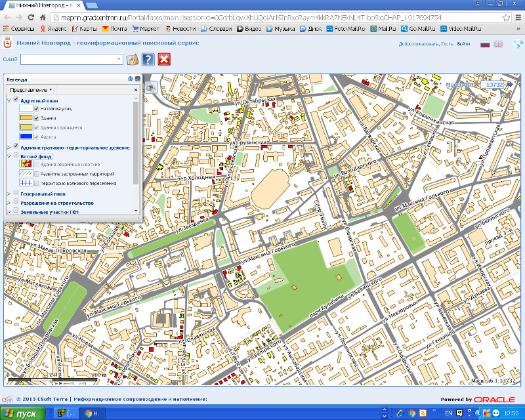This screenshot has width=525, height=420.
Task: Click the map search icon beside the search box
Action: (x=133, y=59)
